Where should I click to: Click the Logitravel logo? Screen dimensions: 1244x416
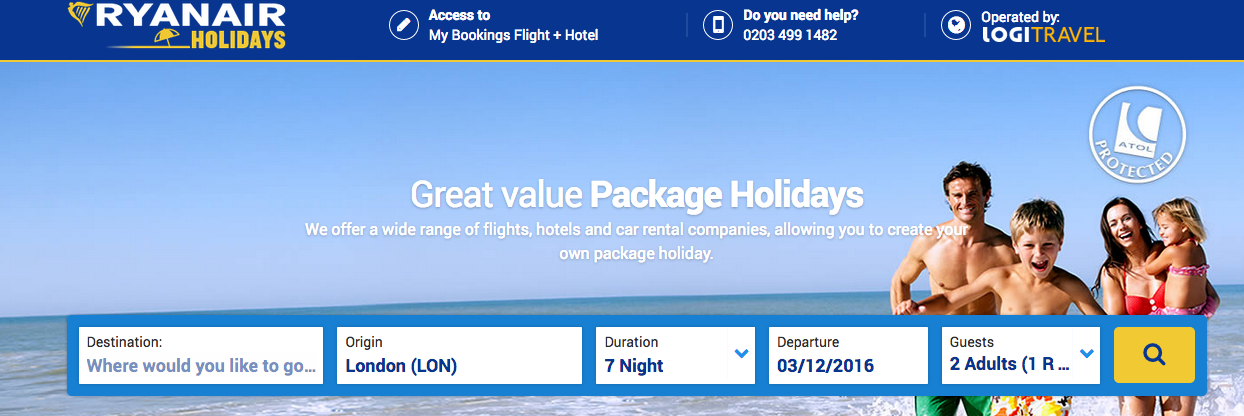1042,35
